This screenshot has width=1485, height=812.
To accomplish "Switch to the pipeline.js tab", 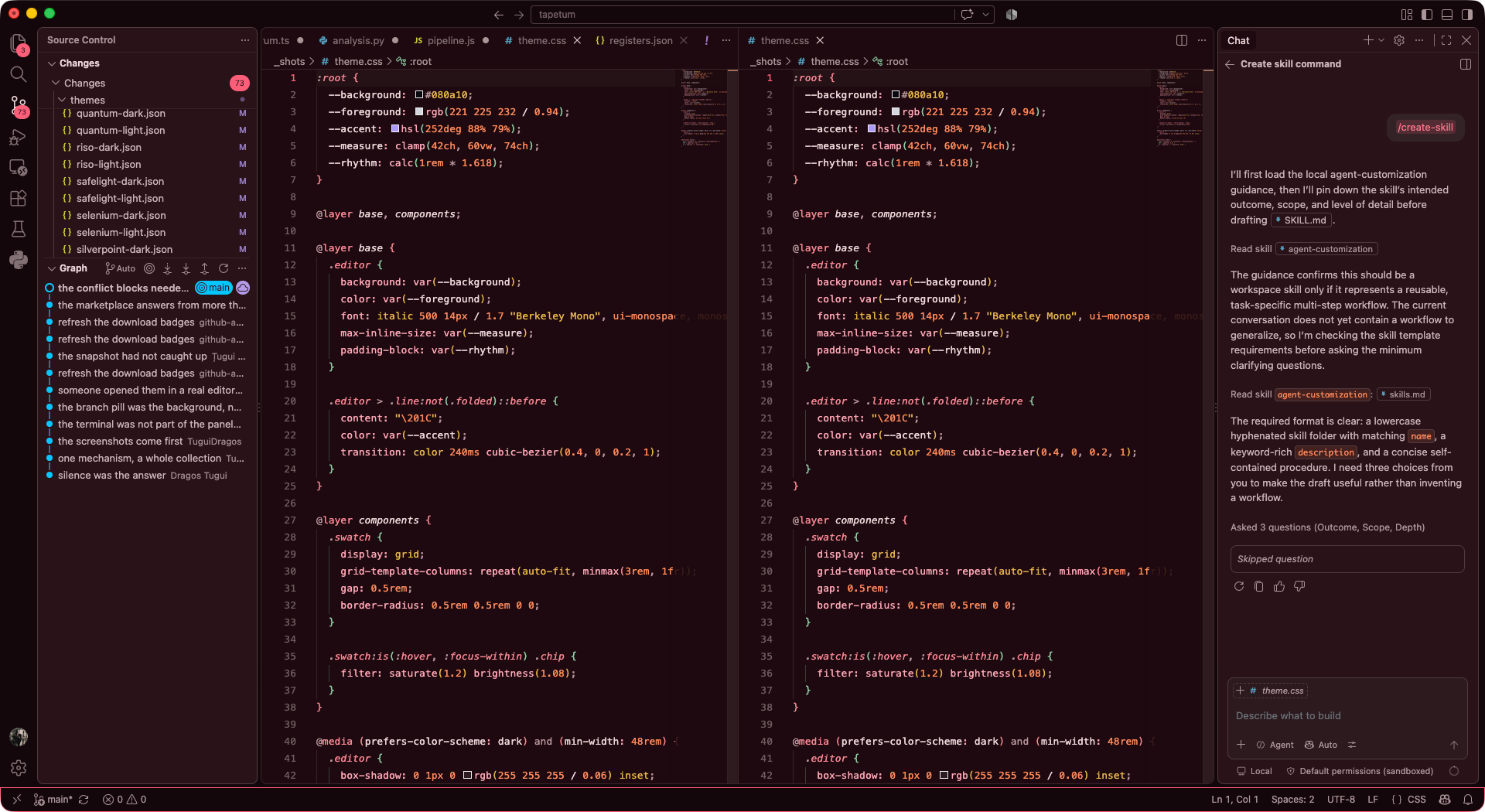I will click(451, 40).
